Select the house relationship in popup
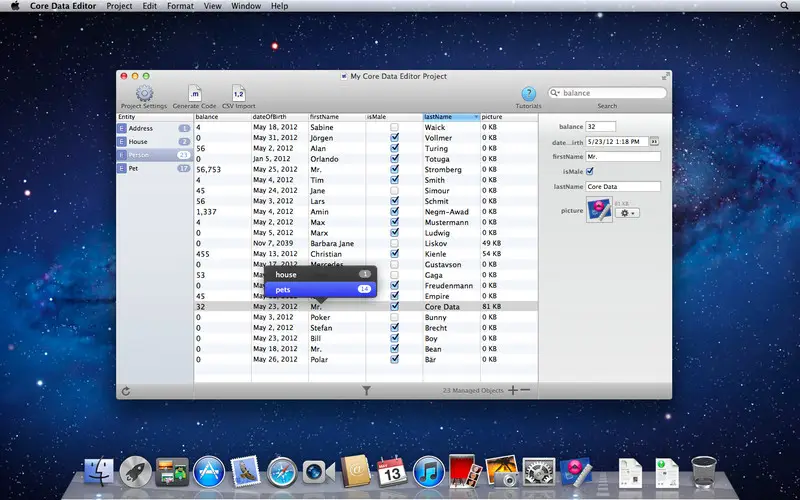Screen dimensions: 800x500 [320, 274]
